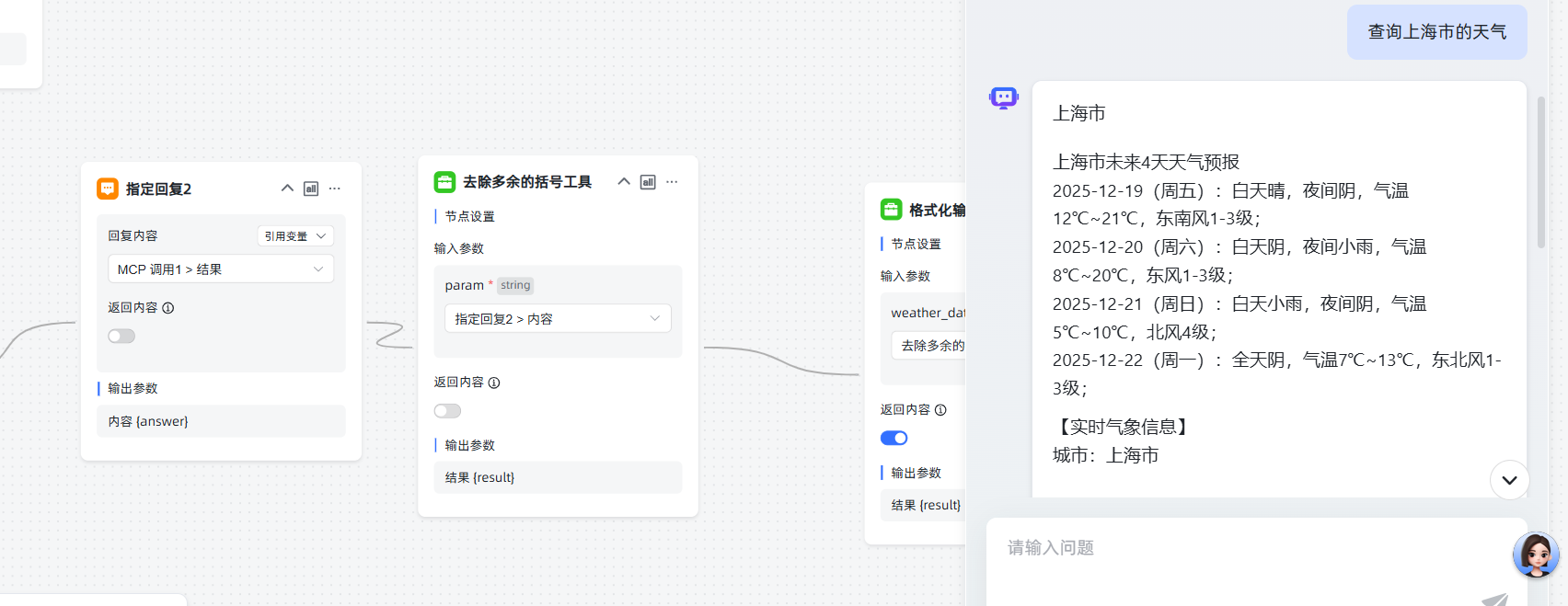1568x606 pixels.
Task: Open the param 指定回复2 > 内容 dropdown
Action: click(x=557, y=319)
